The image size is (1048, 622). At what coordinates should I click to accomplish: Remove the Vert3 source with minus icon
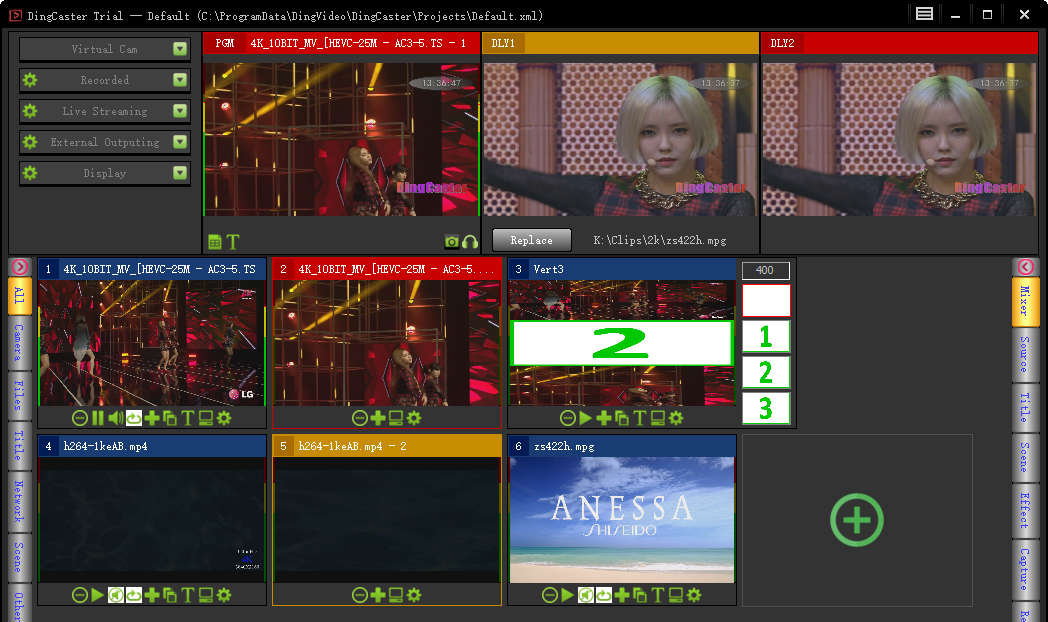coord(567,418)
